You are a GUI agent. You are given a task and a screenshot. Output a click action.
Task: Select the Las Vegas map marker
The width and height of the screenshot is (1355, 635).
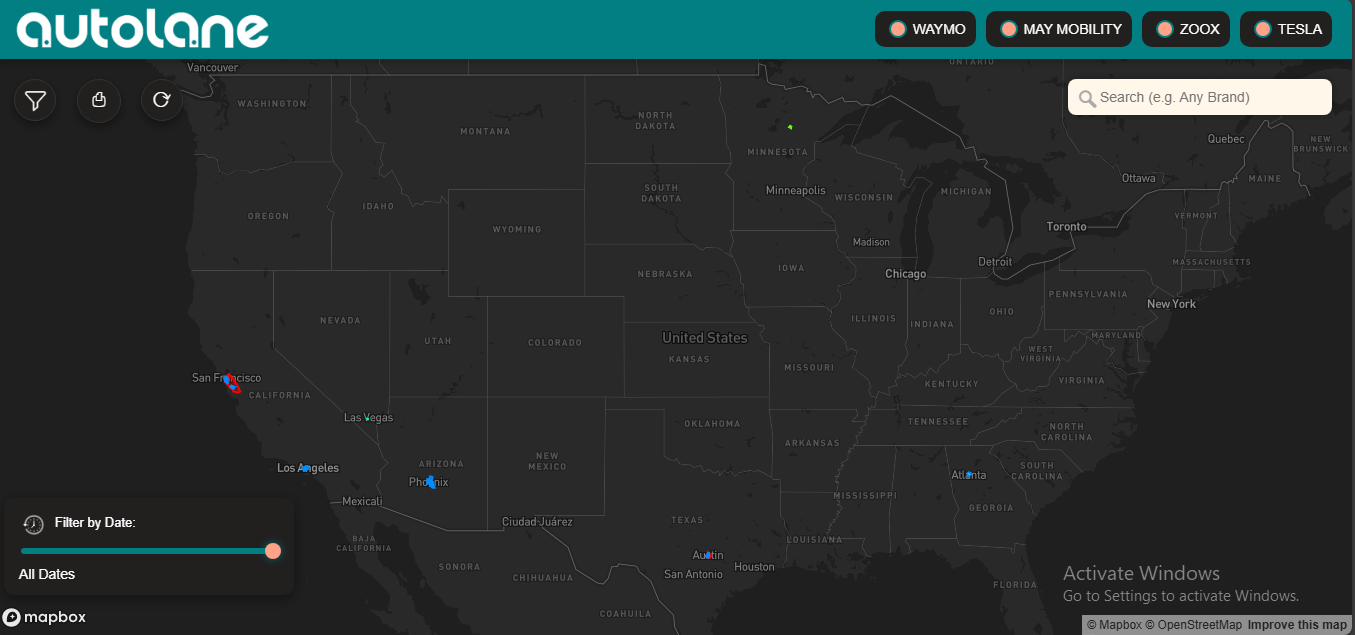coord(367,418)
